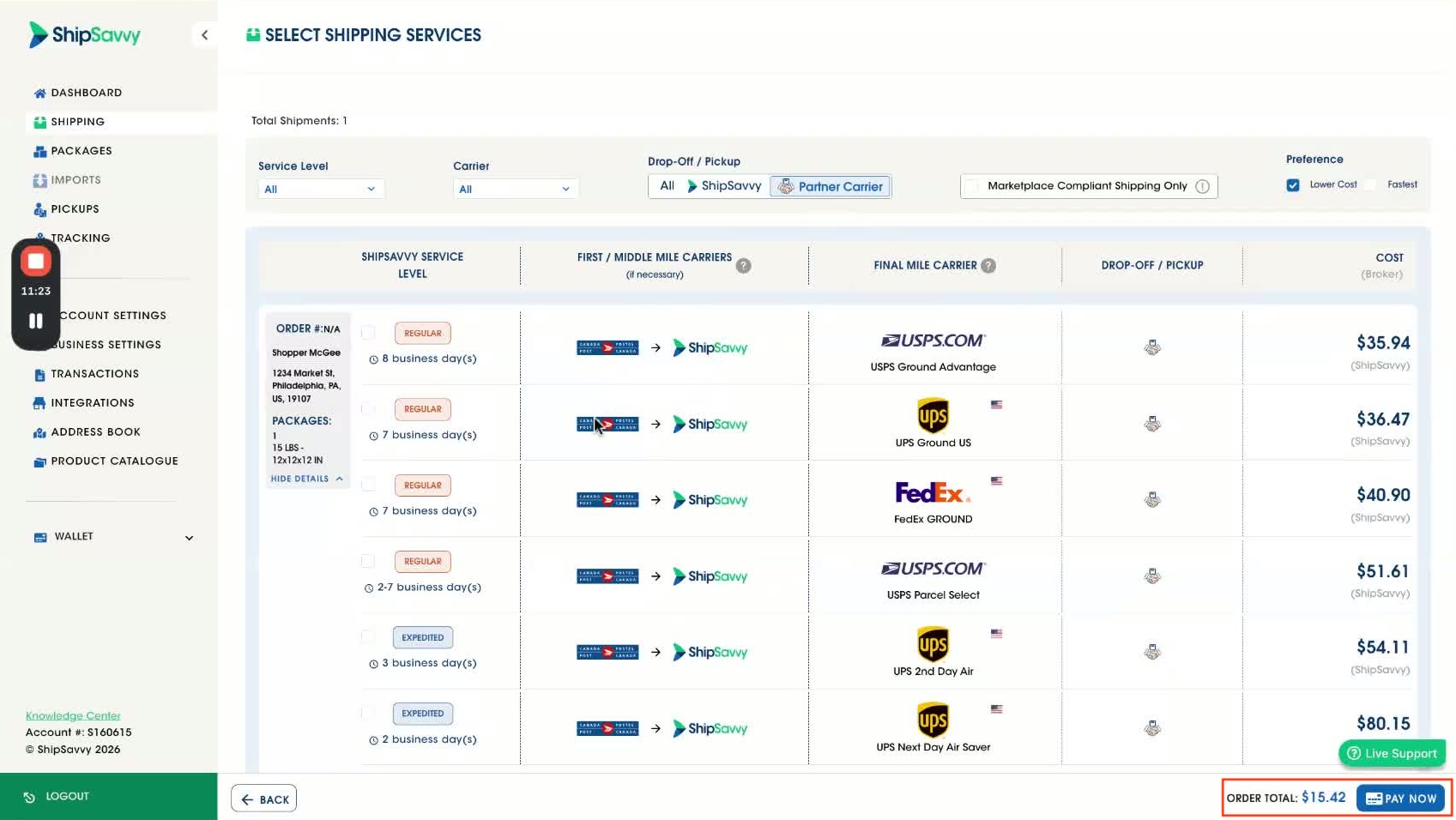Image resolution: width=1456 pixels, height=820 pixels.
Task: Click the UPS Ground US logo
Action: pos(933,416)
